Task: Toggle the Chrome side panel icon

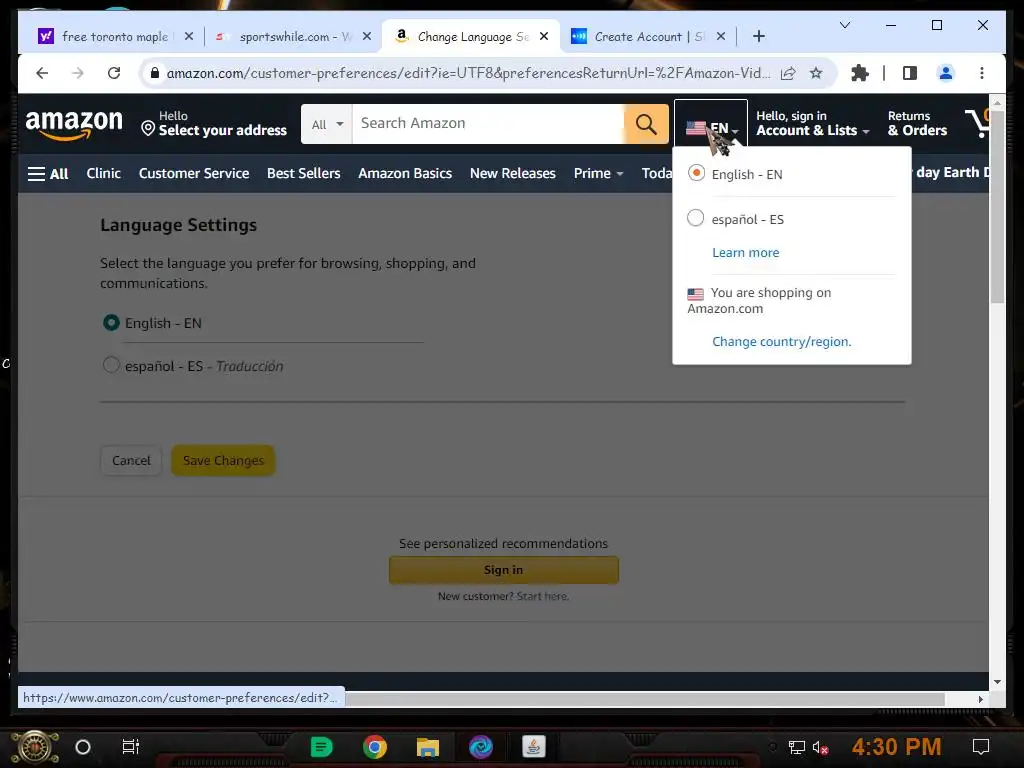Action: click(910, 73)
